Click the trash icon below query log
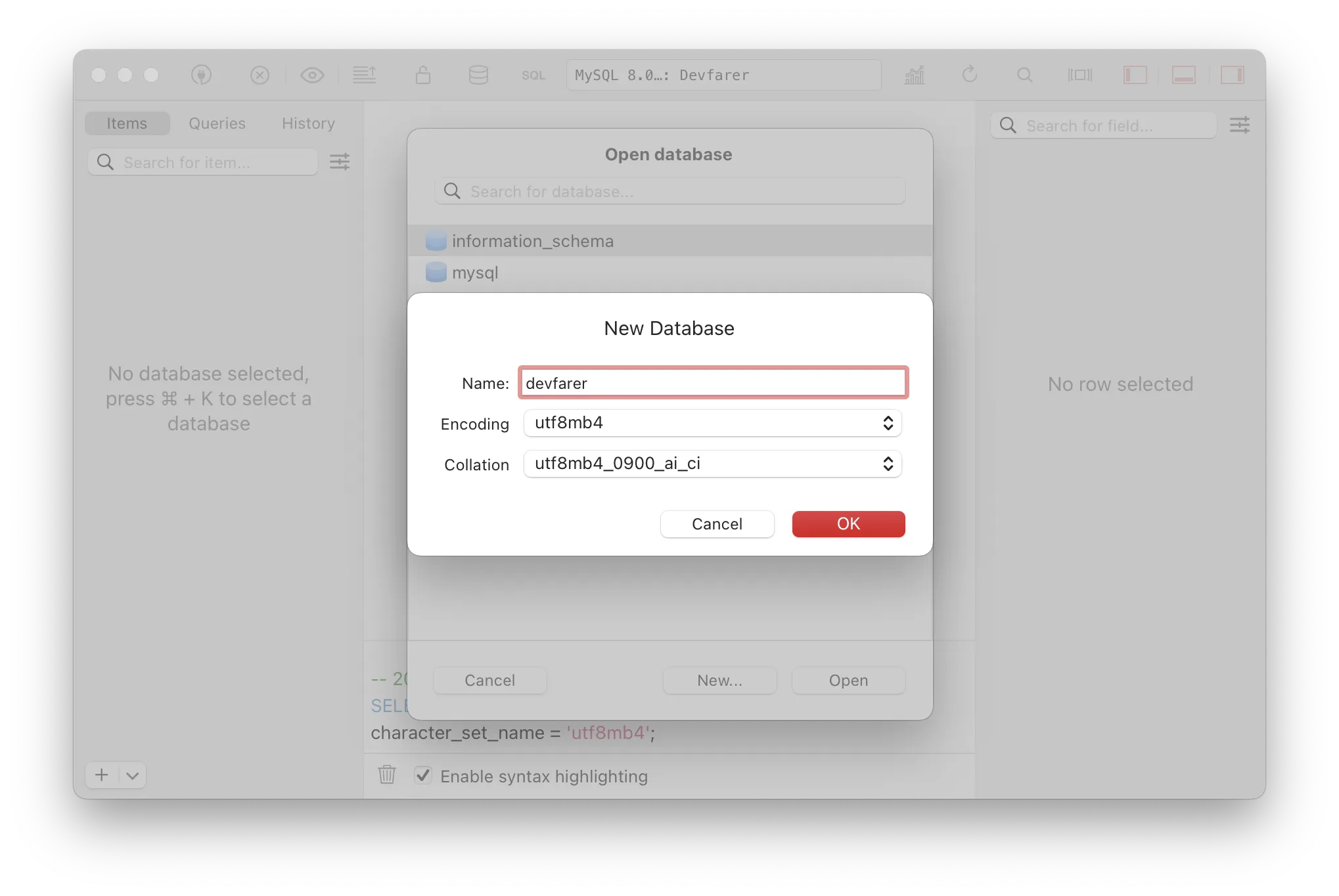 pos(387,775)
